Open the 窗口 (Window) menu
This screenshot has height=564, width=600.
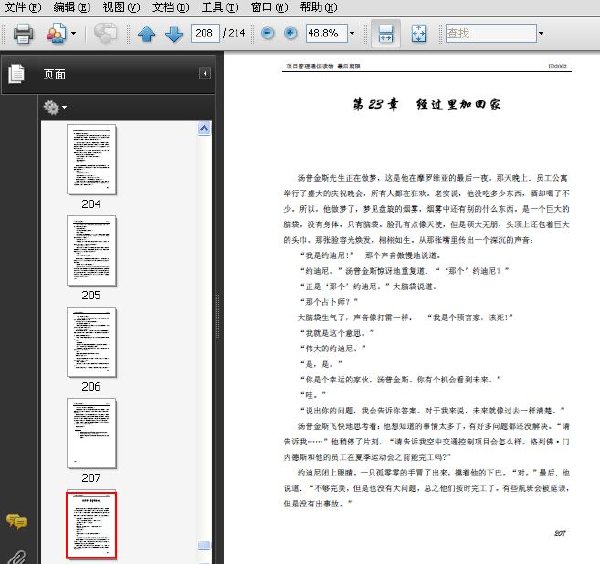269,7
